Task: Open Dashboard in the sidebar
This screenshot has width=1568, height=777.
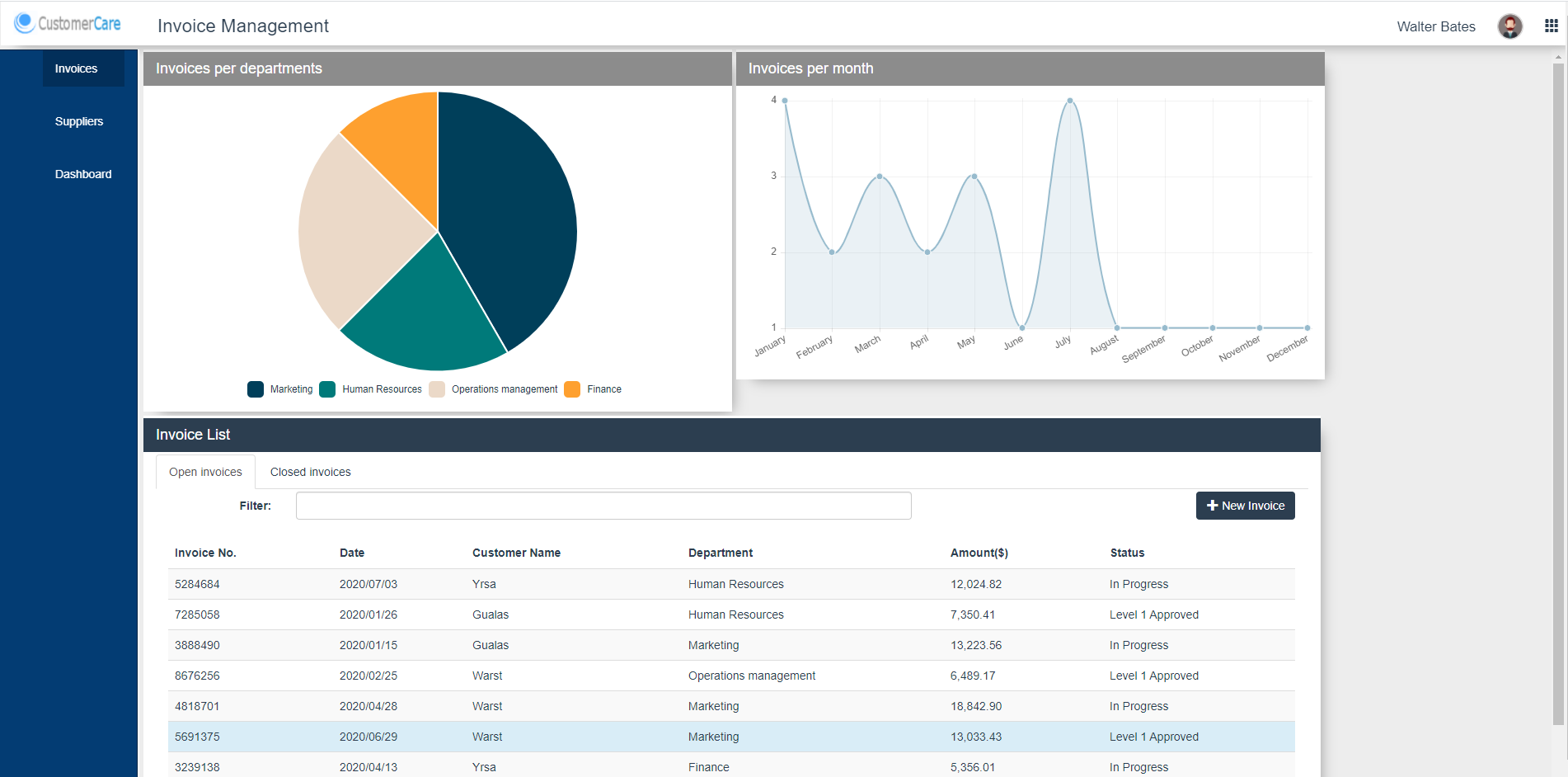Action: click(x=83, y=174)
